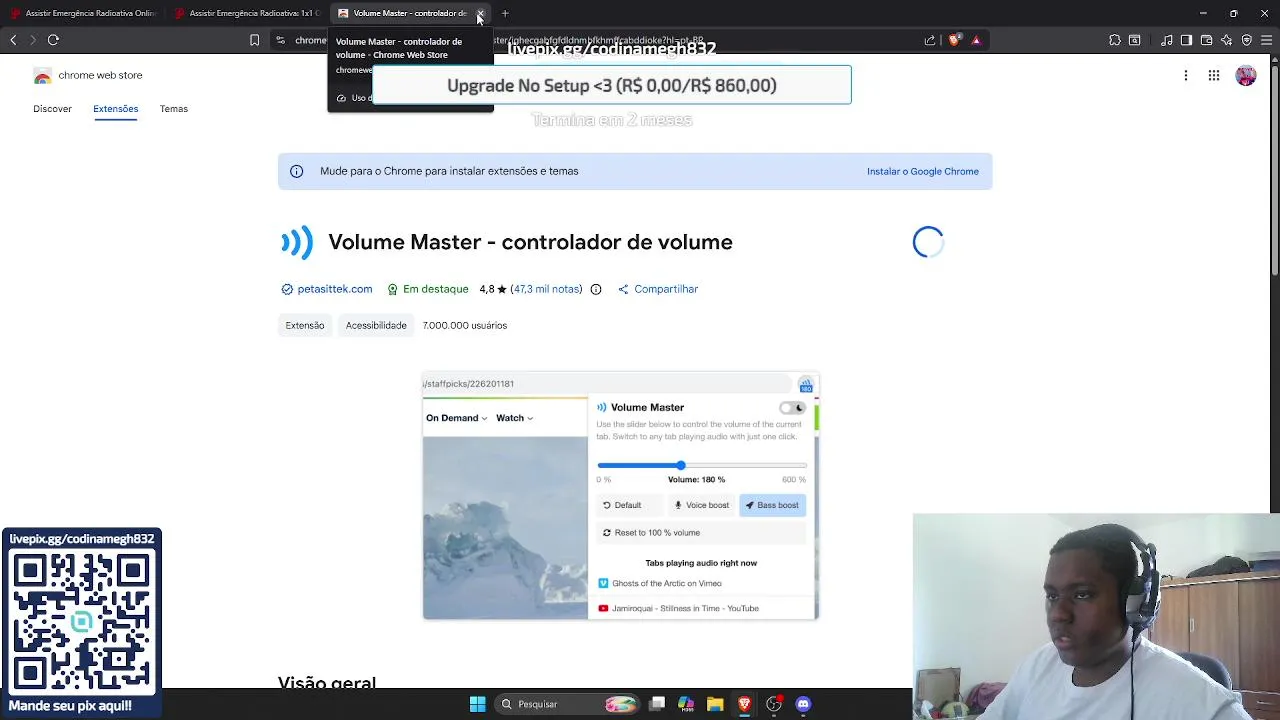Click Instalar o Google Chrome link
This screenshot has width=1280, height=720.
click(923, 171)
